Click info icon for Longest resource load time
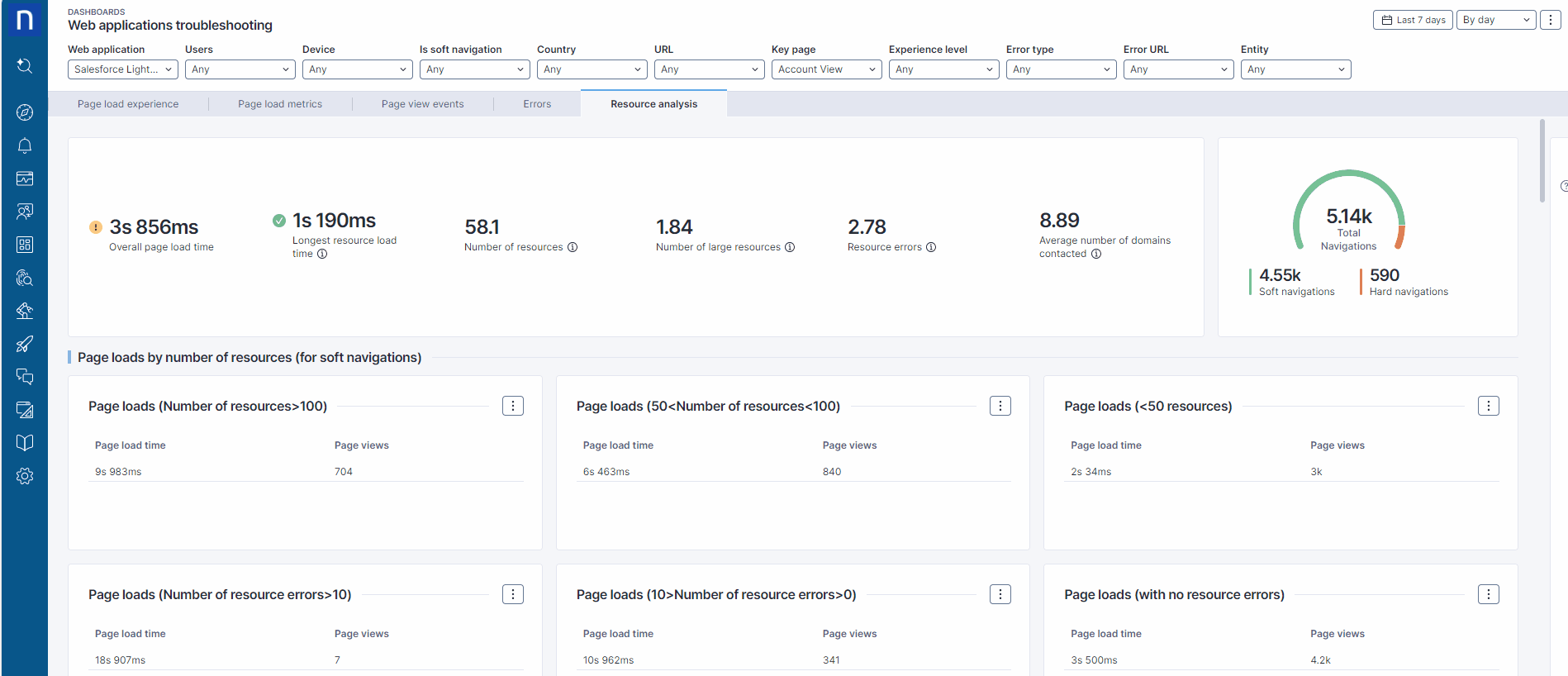Viewport: 1568px width, 676px height. click(x=322, y=254)
